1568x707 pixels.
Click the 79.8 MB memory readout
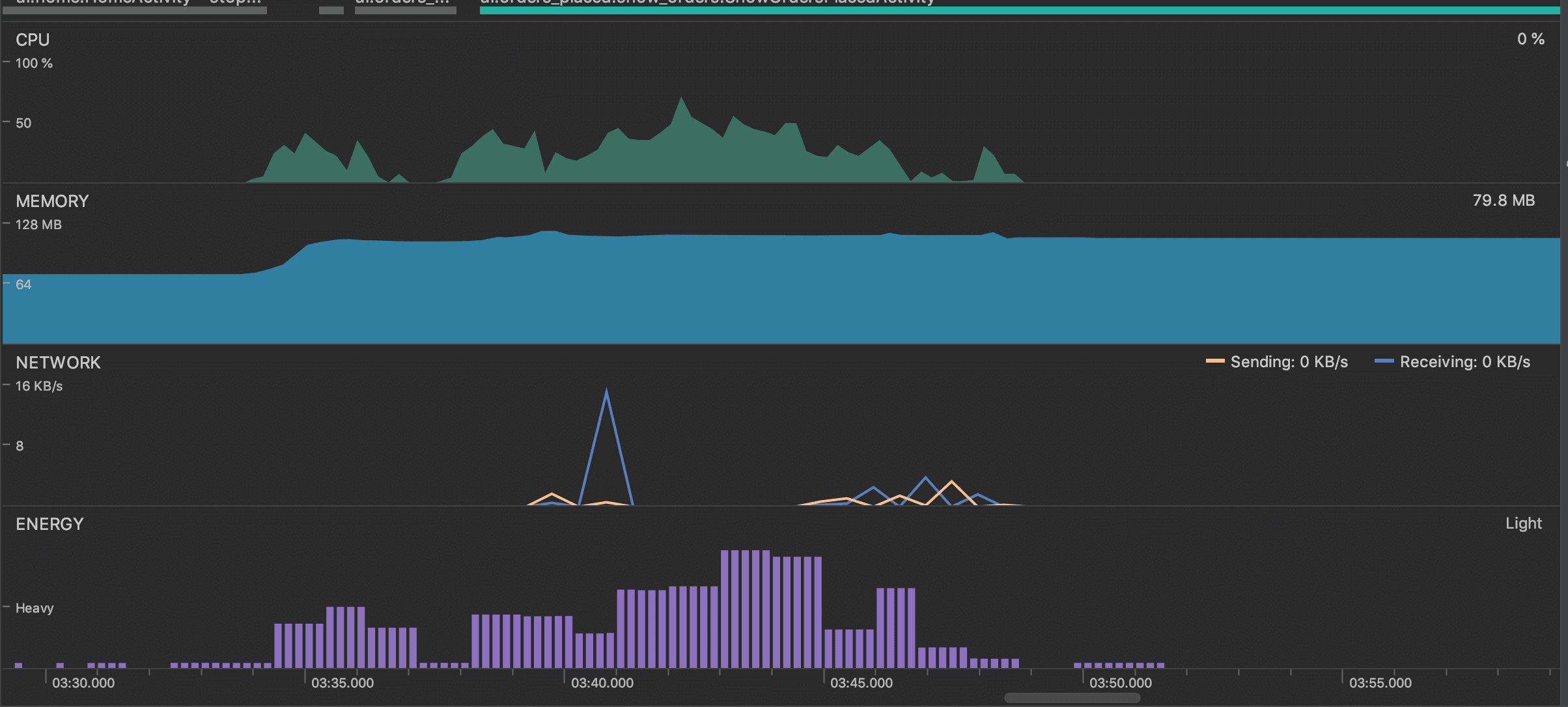[x=1504, y=201]
